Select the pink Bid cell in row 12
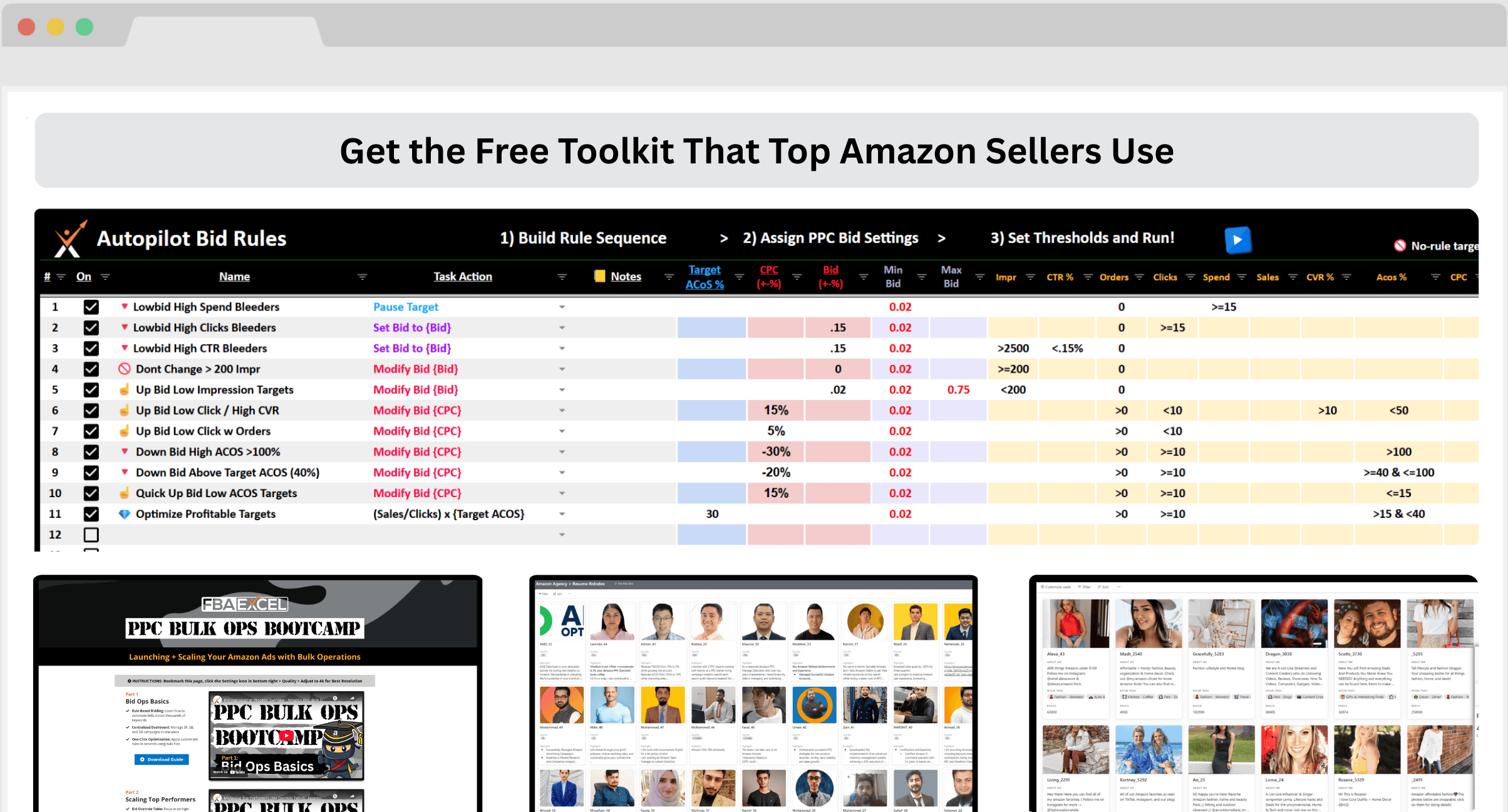This screenshot has height=812, width=1508. point(837,535)
